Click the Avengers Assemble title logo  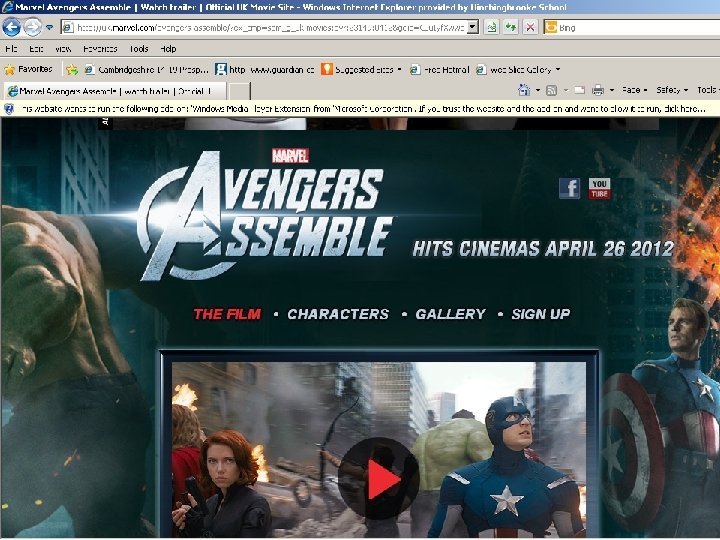(265, 216)
